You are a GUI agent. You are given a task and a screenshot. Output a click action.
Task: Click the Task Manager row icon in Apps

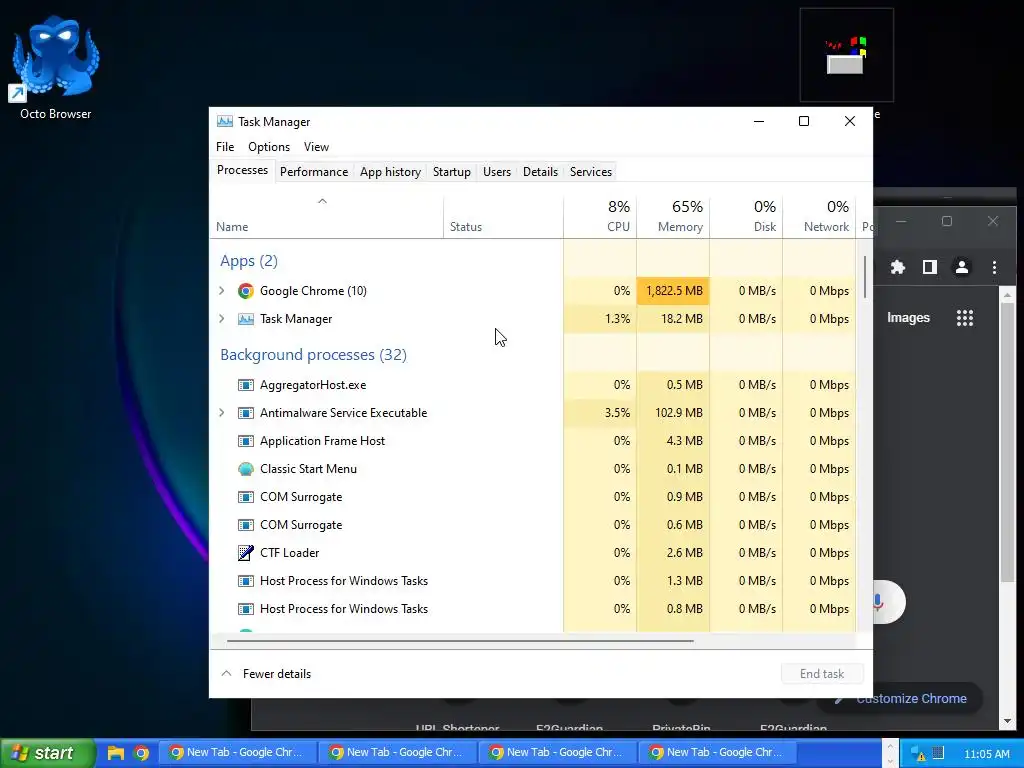(x=246, y=319)
